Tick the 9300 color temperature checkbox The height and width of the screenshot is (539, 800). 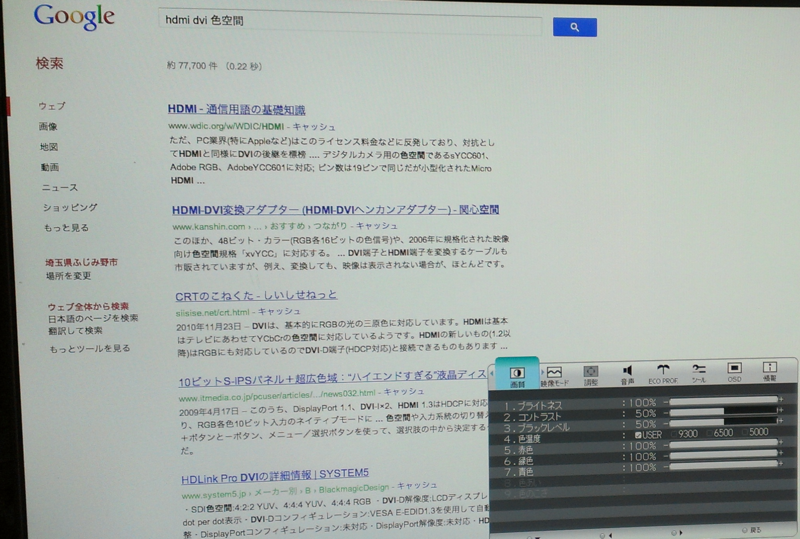pos(674,434)
